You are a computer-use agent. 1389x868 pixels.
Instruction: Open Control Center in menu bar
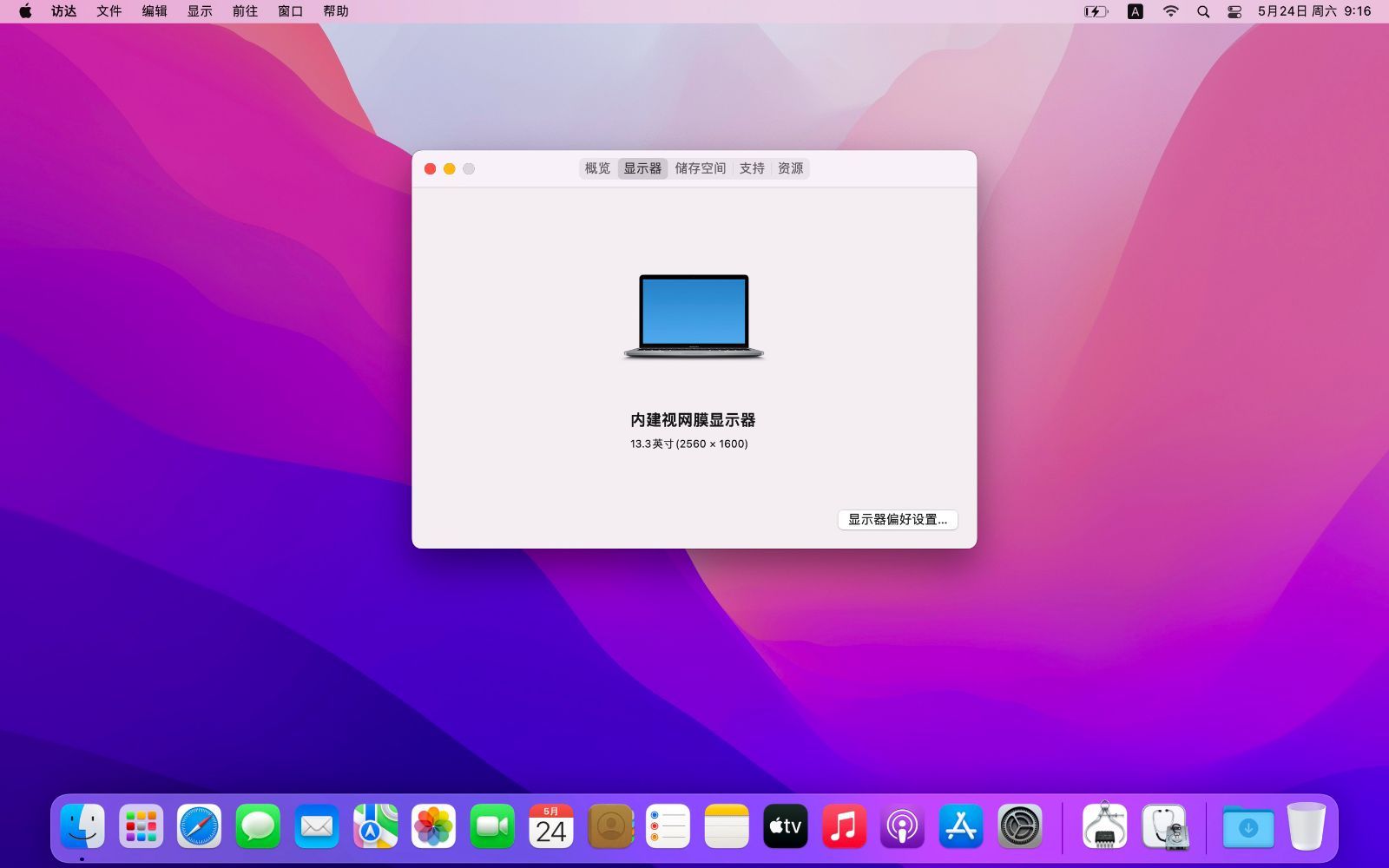coord(1234,11)
